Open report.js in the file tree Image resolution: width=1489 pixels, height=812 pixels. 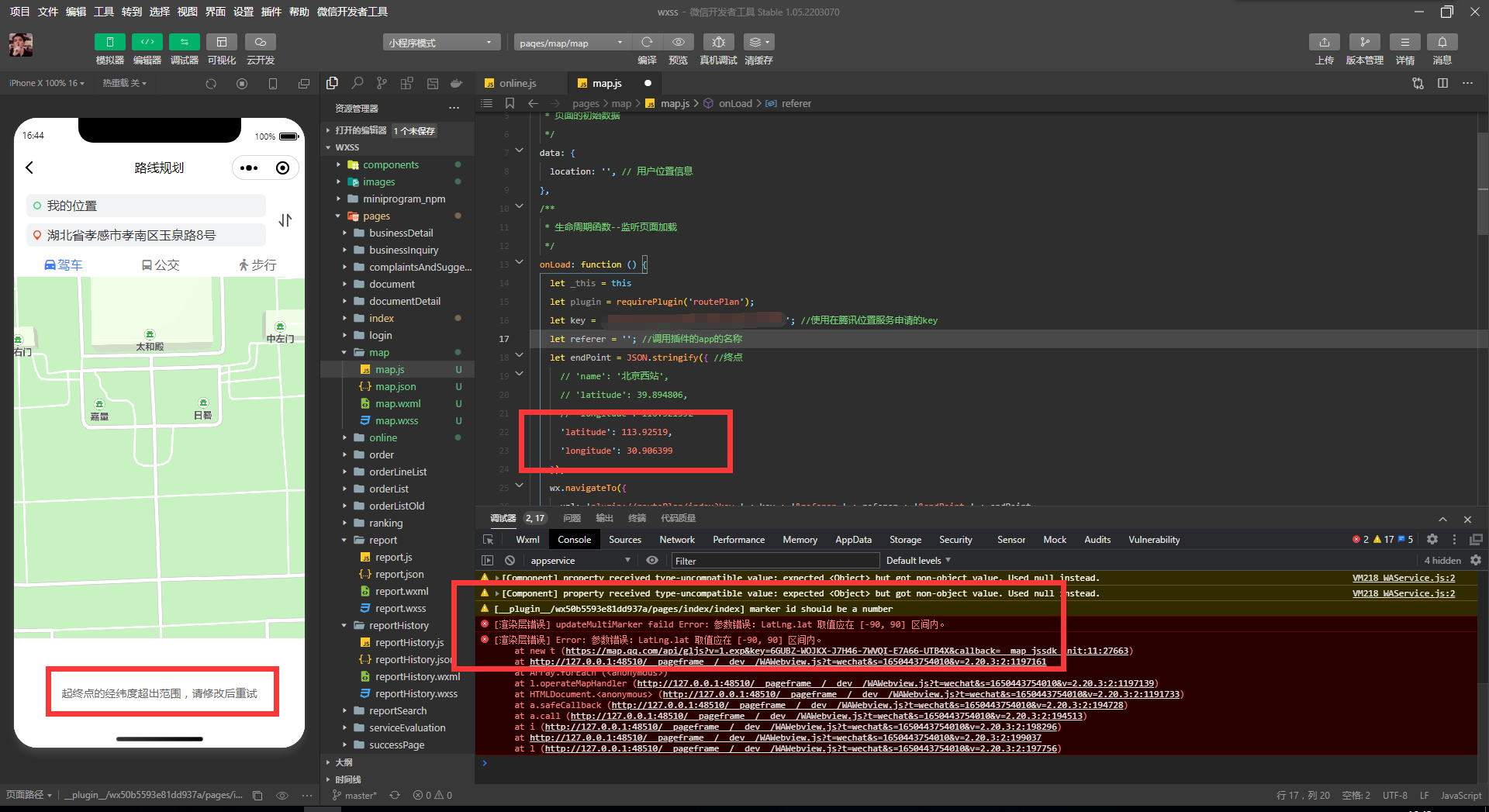pos(393,557)
